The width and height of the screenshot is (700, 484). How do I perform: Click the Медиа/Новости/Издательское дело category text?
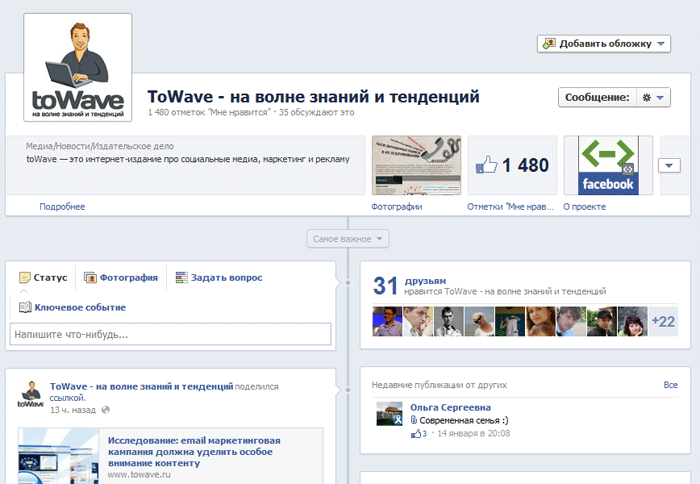(100, 146)
